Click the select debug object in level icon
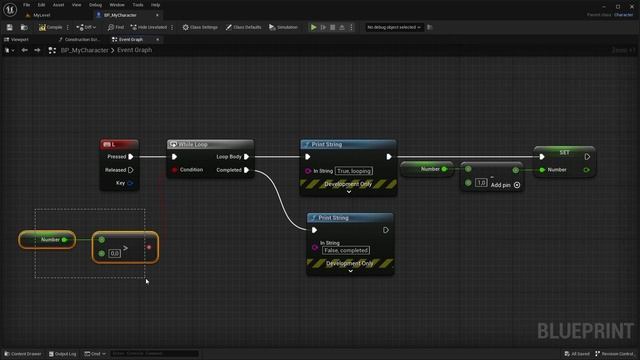The image size is (640, 360). (x=429, y=27)
